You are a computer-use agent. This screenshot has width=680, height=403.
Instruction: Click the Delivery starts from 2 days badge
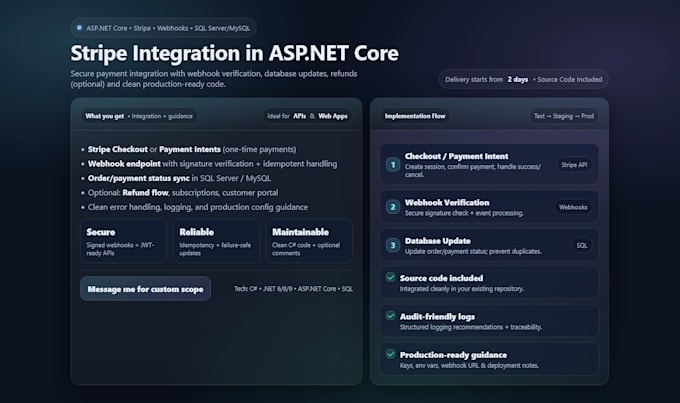pos(523,79)
